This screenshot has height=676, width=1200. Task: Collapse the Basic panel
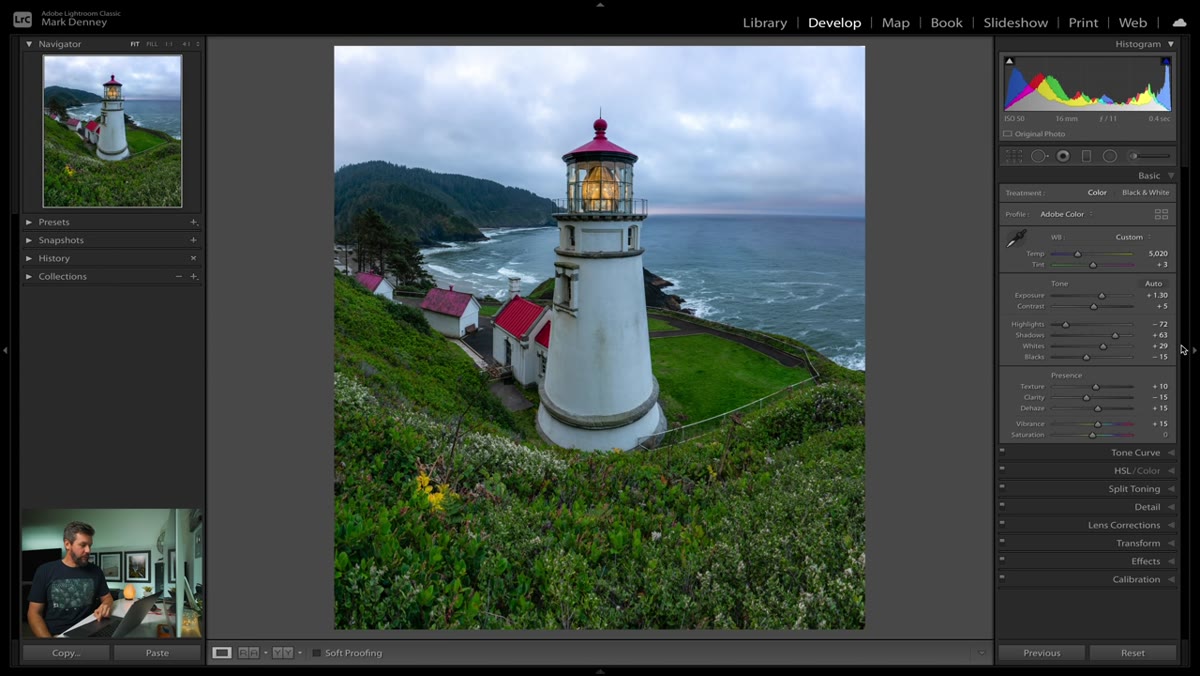coord(1171,176)
